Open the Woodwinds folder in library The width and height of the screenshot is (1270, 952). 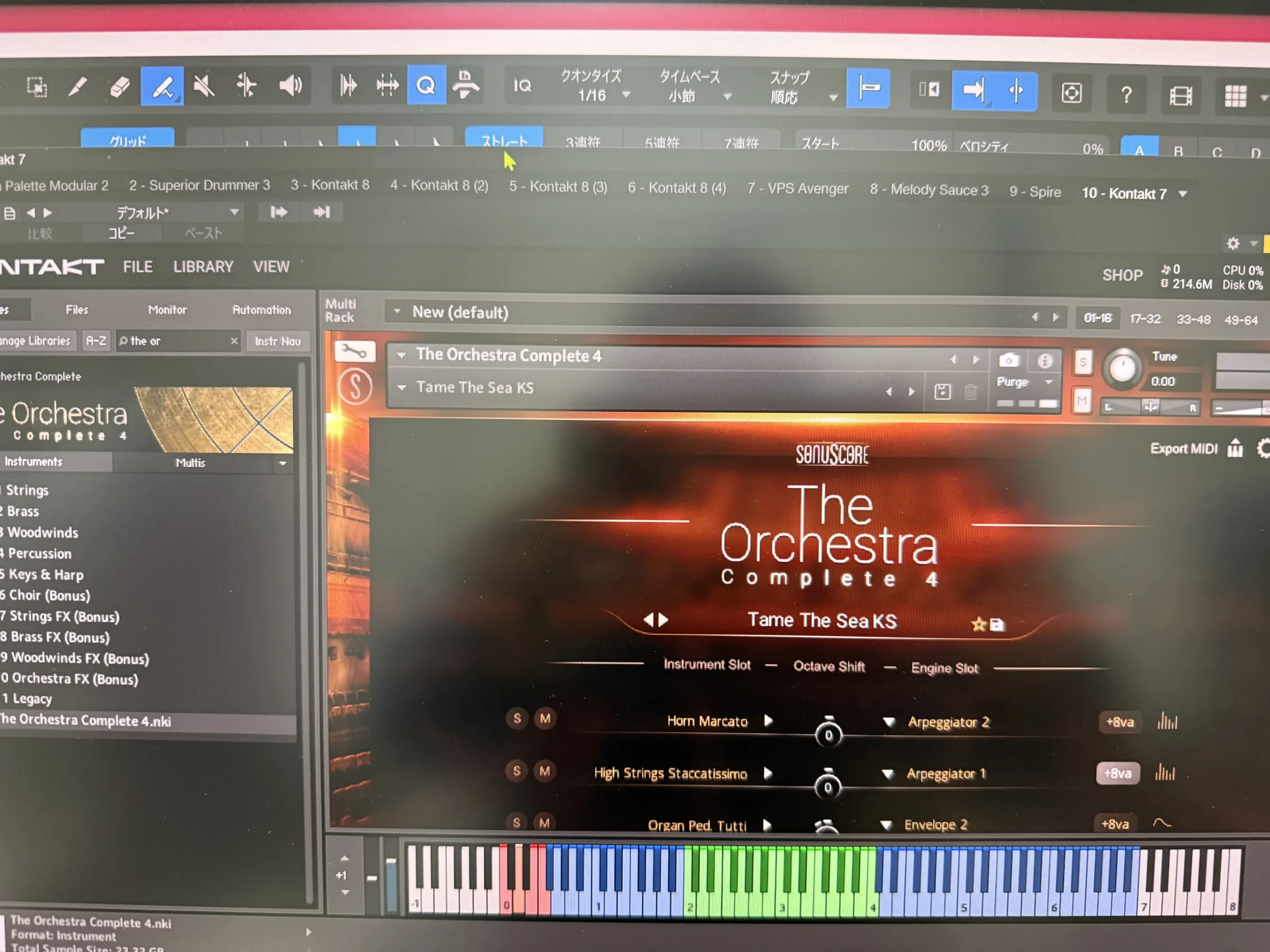[x=43, y=533]
